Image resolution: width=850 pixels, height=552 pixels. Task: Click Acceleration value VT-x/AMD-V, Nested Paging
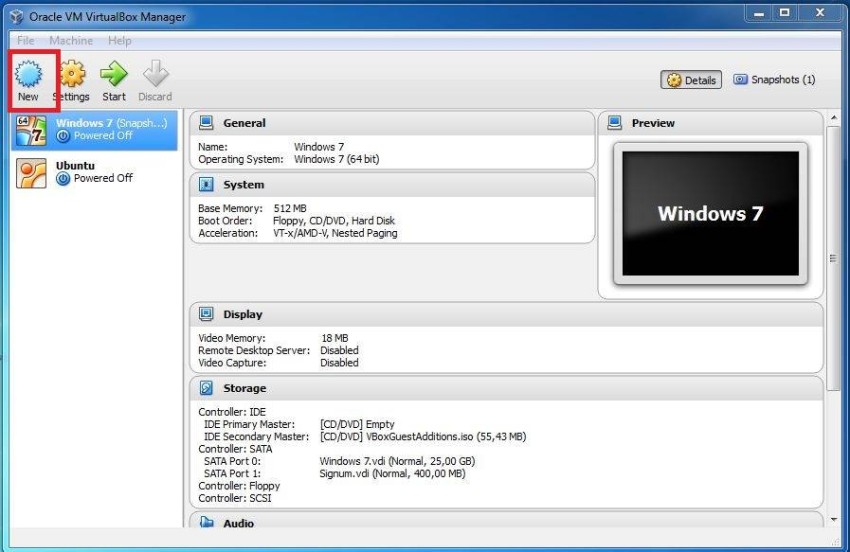click(335, 233)
